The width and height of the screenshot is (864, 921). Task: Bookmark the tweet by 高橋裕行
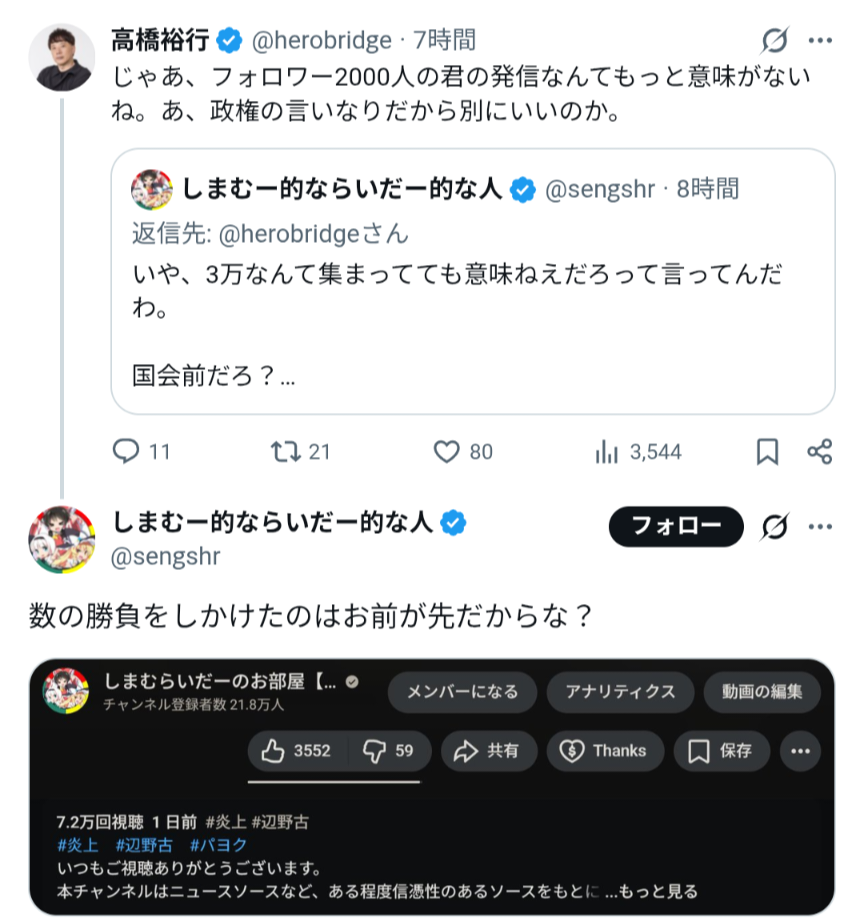(767, 452)
